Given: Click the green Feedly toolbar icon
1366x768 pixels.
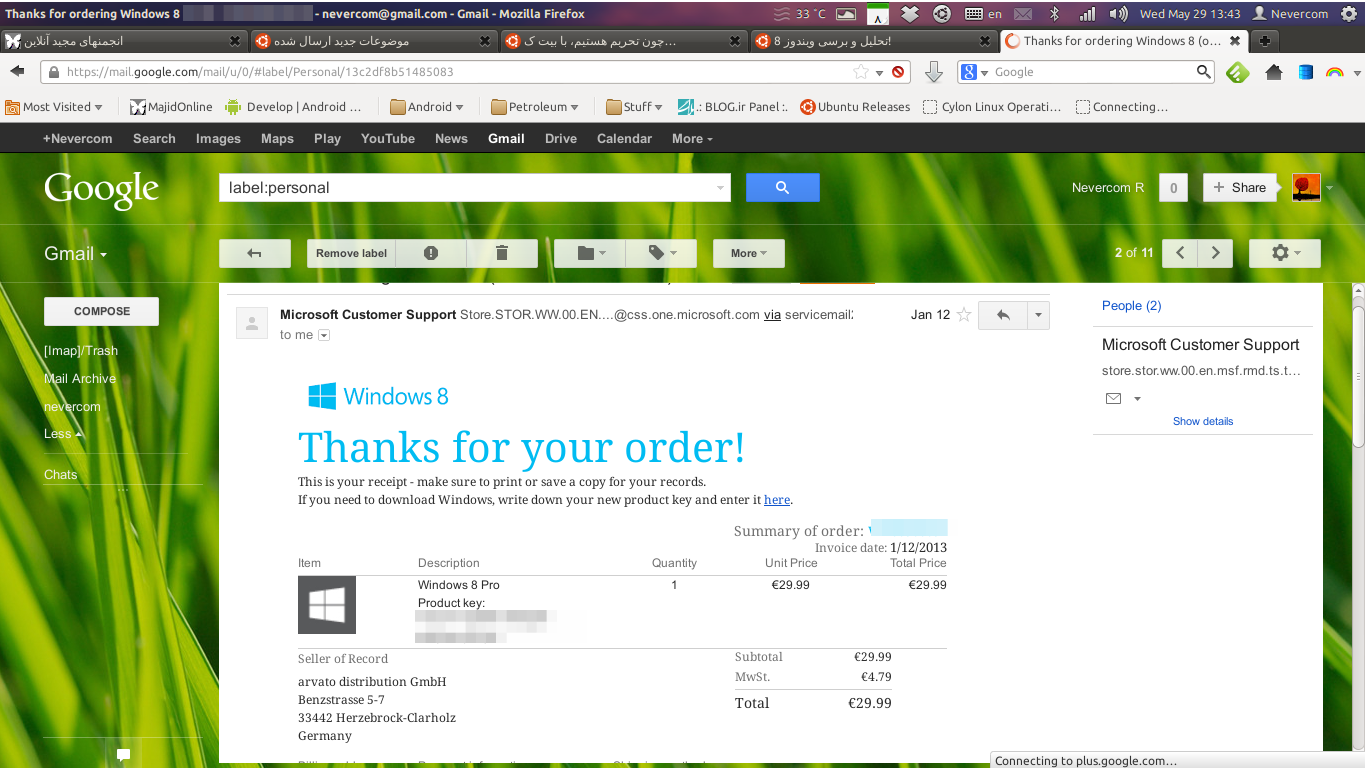Looking at the screenshot, I should [1238, 72].
